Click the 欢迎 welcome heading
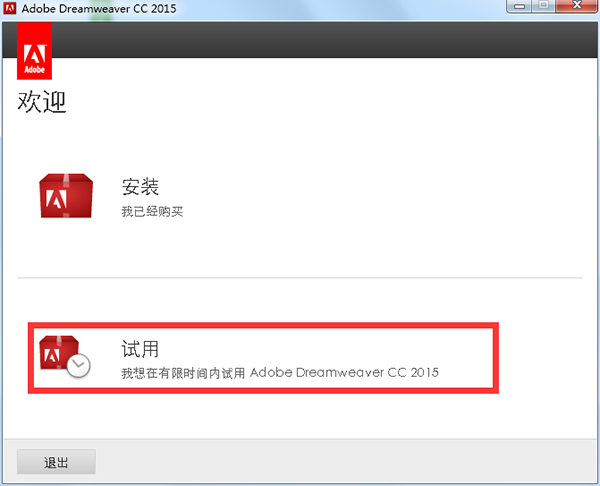The width and height of the screenshot is (600, 486). (42, 102)
